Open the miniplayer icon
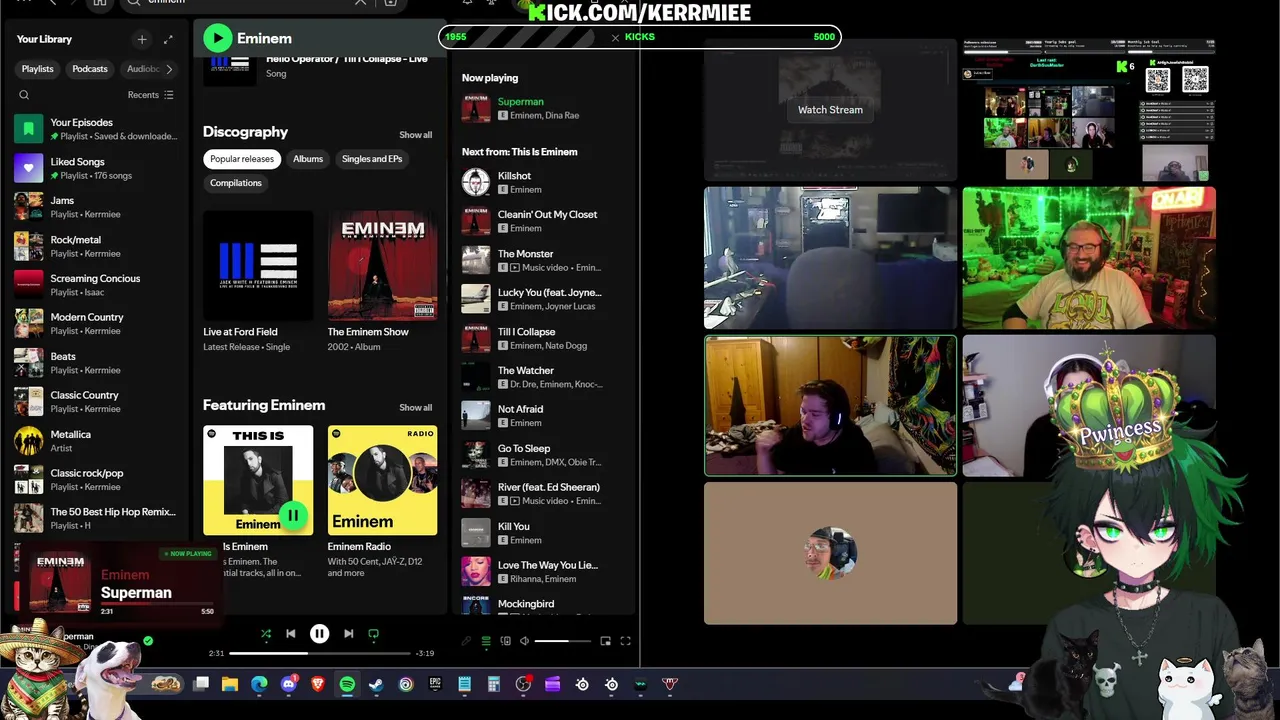This screenshot has width=1280, height=720. point(605,641)
